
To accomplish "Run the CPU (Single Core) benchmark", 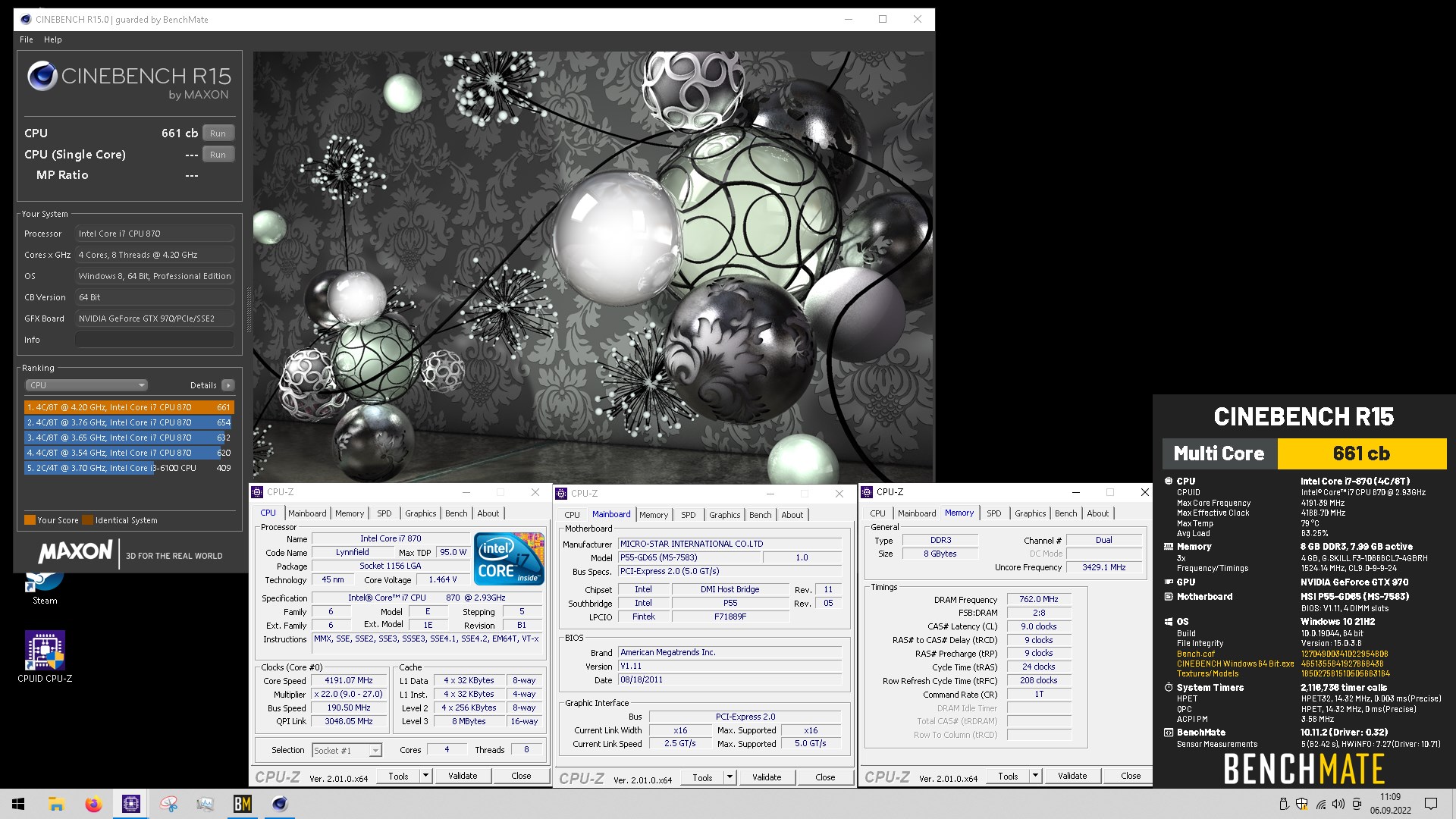I will tap(218, 155).
